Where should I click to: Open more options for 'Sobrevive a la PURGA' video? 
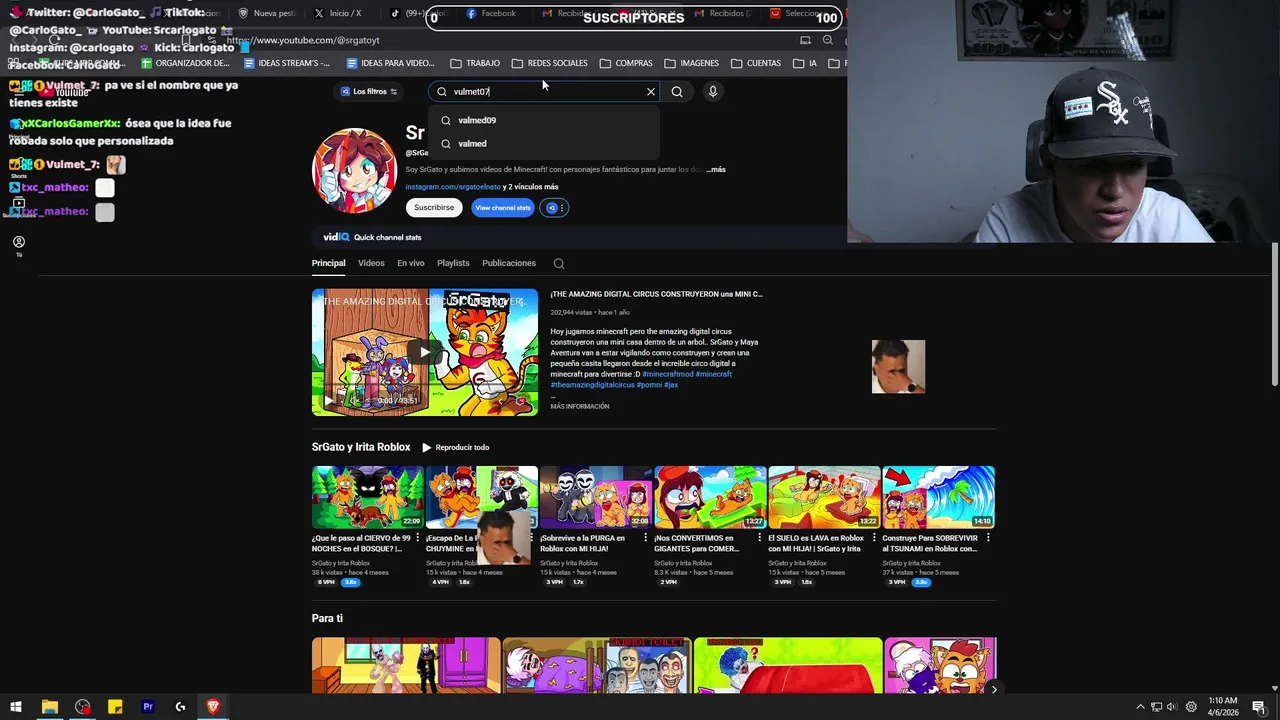point(646,538)
